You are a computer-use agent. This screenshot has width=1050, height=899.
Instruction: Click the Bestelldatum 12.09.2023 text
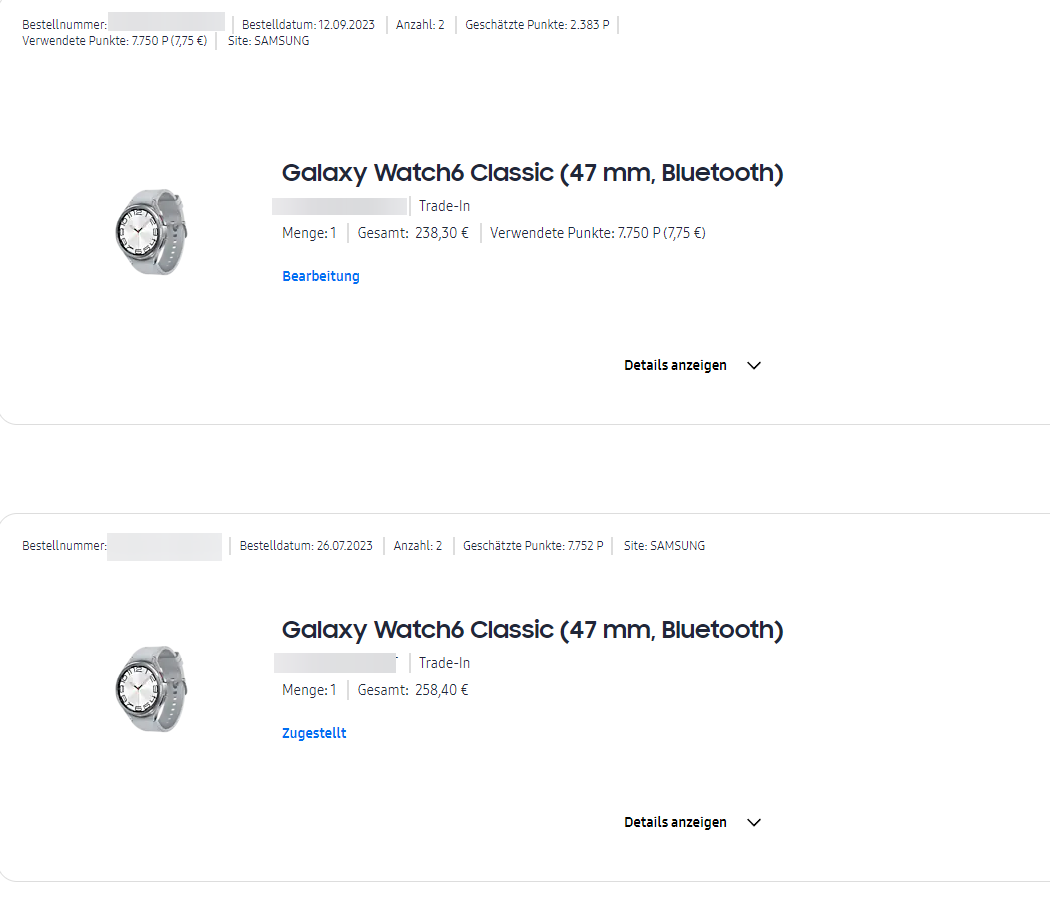point(308,25)
